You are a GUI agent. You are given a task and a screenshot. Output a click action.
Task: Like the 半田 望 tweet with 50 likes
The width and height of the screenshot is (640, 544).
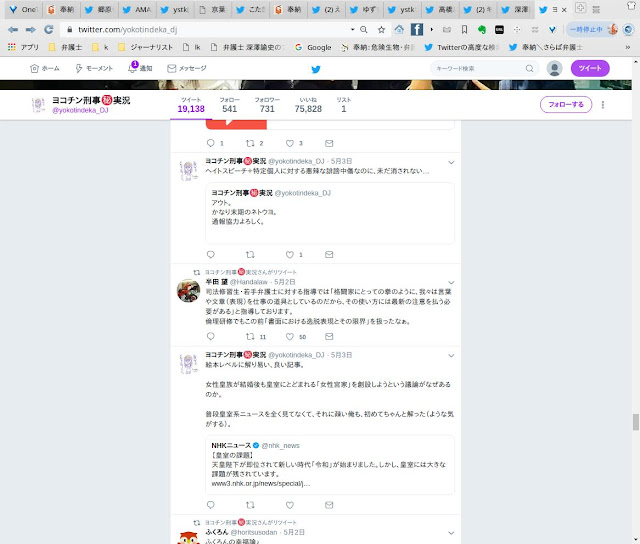tap(289, 336)
